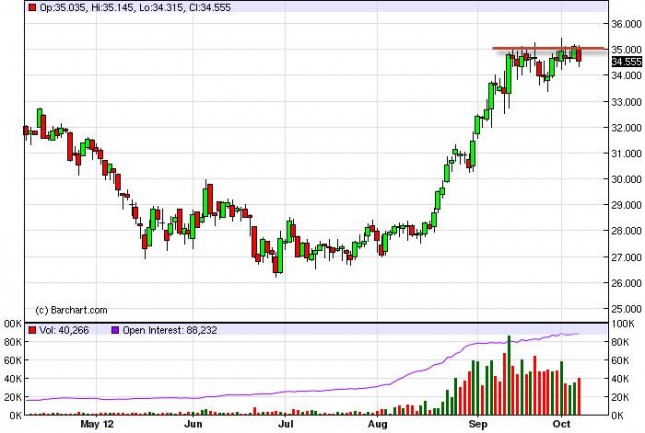
Task: Click the 'Jun' date axis label
Action: click(x=193, y=424)
